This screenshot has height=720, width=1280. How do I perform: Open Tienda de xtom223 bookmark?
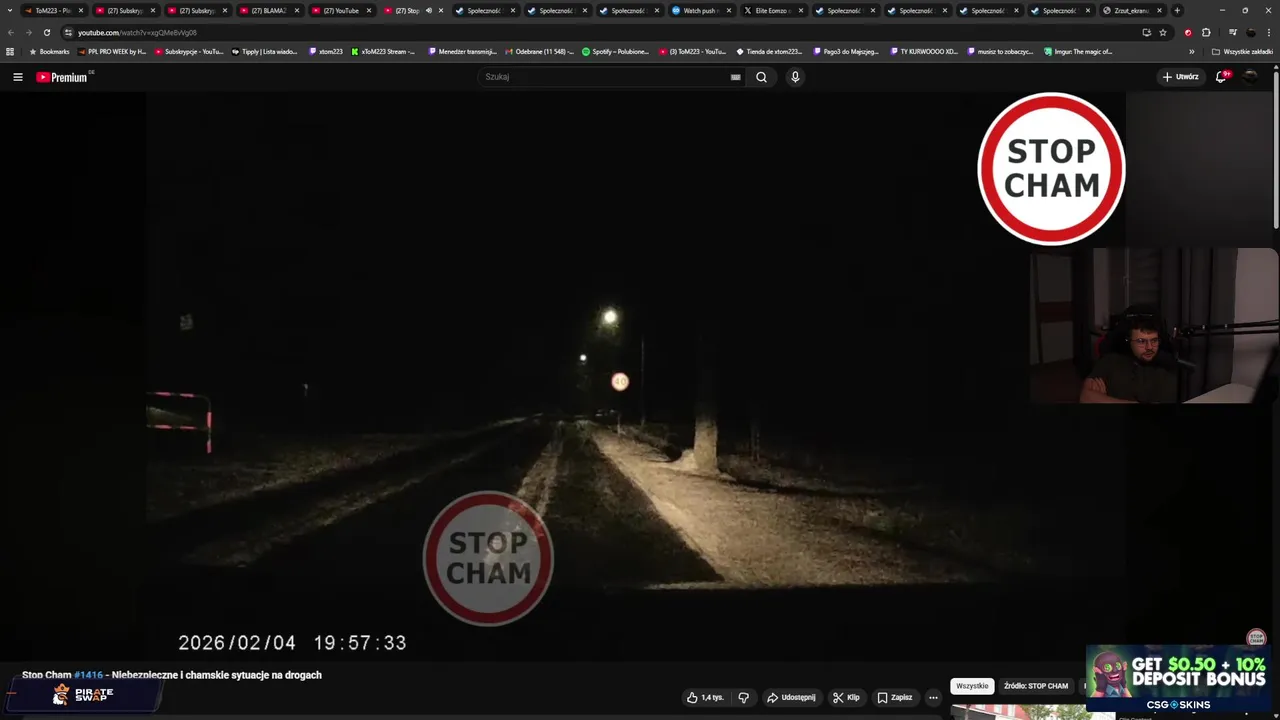coord(770,51)
